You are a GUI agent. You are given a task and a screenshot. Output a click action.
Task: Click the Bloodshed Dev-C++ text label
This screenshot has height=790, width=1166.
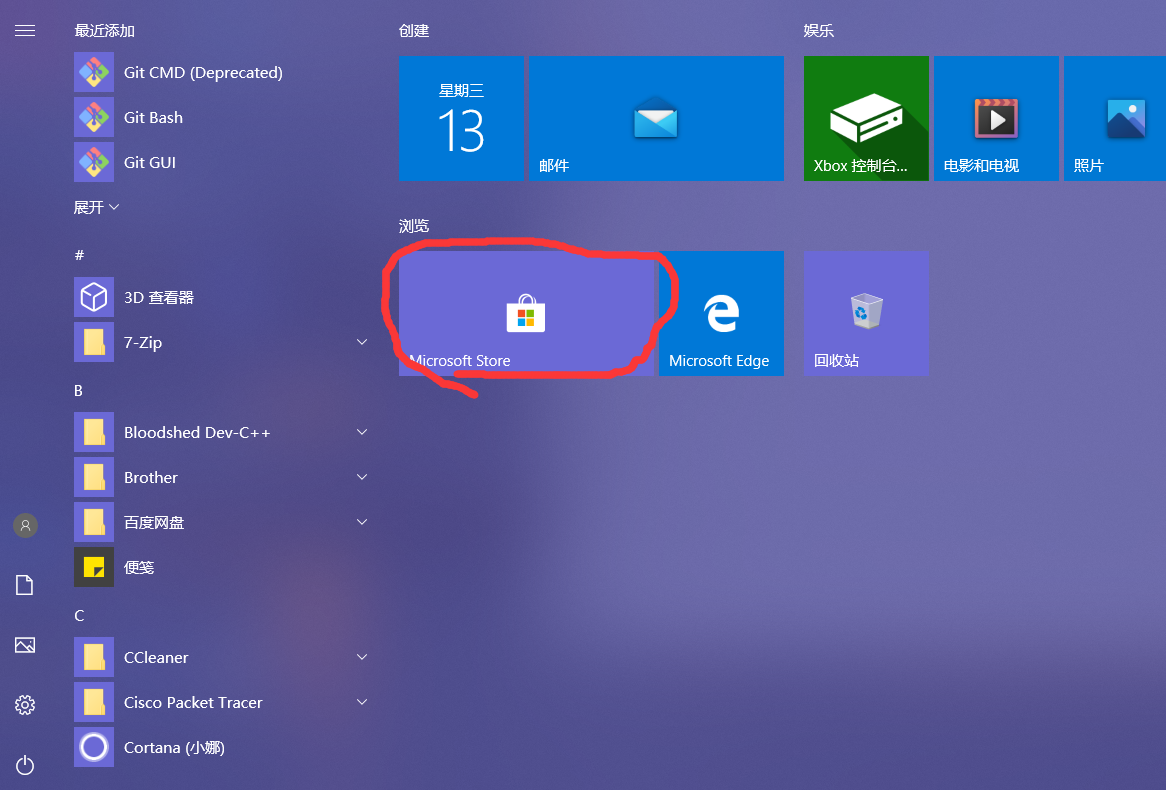pos(197,432)
